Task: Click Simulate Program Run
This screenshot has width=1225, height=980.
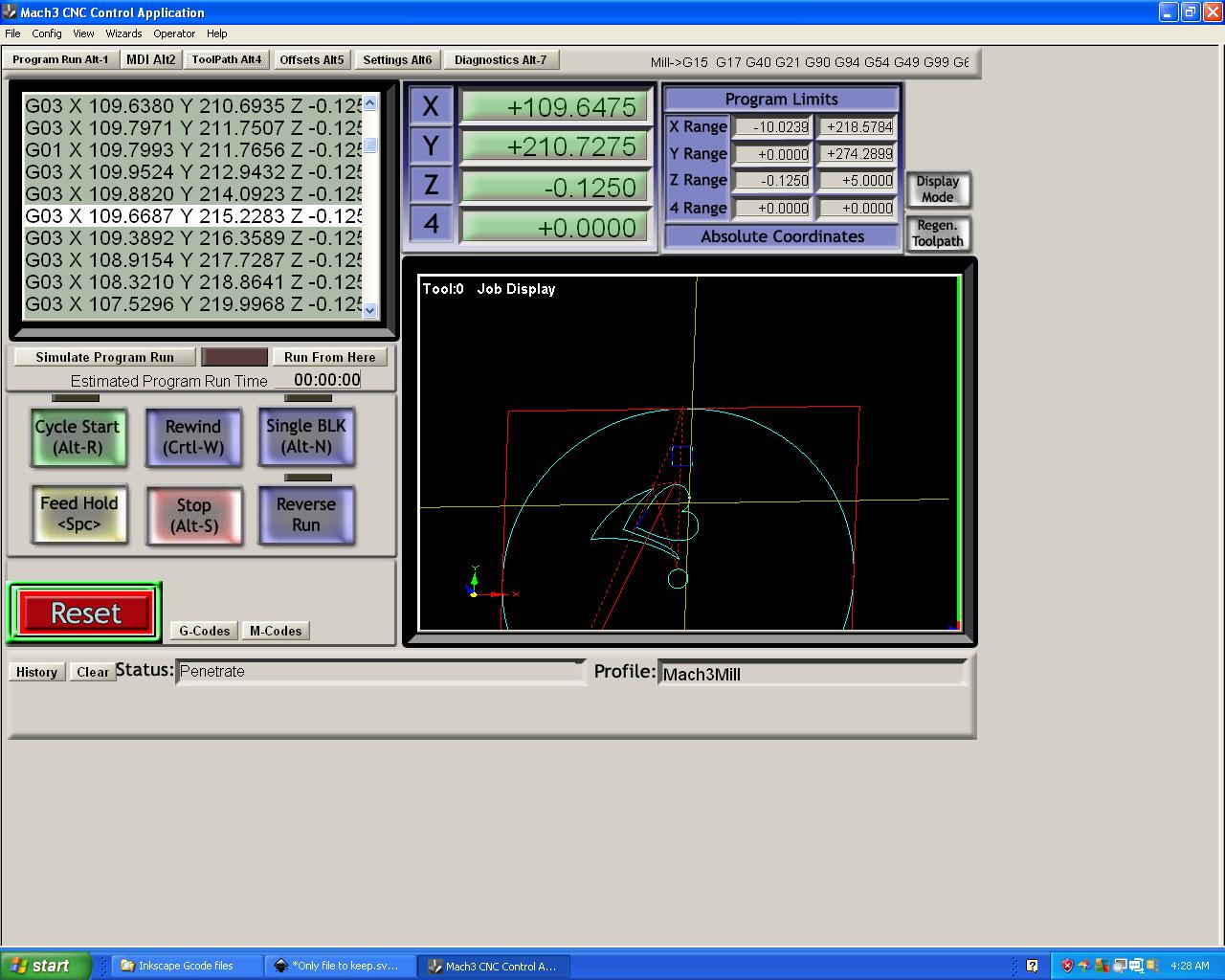Action: [105, 357]
